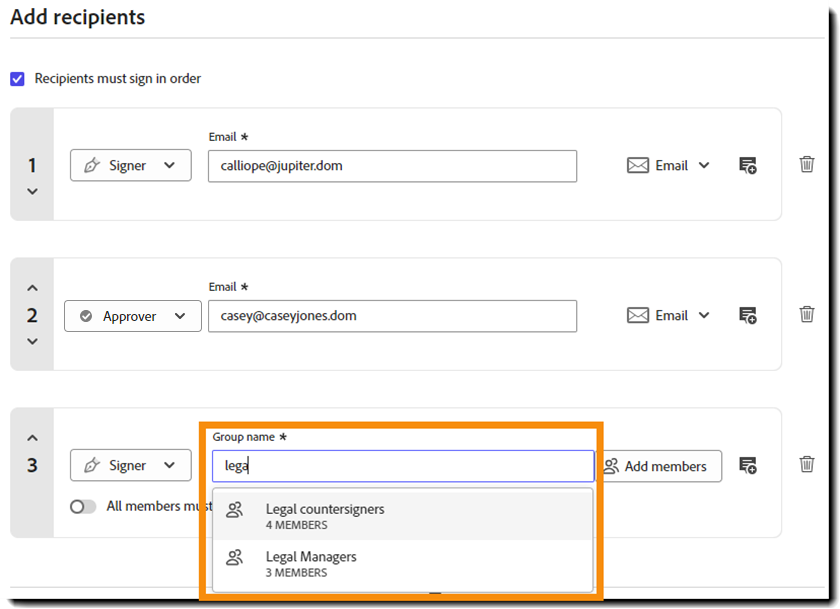
Task: Open Approver role dropdown for recipient 2
Action: point(127,316)
